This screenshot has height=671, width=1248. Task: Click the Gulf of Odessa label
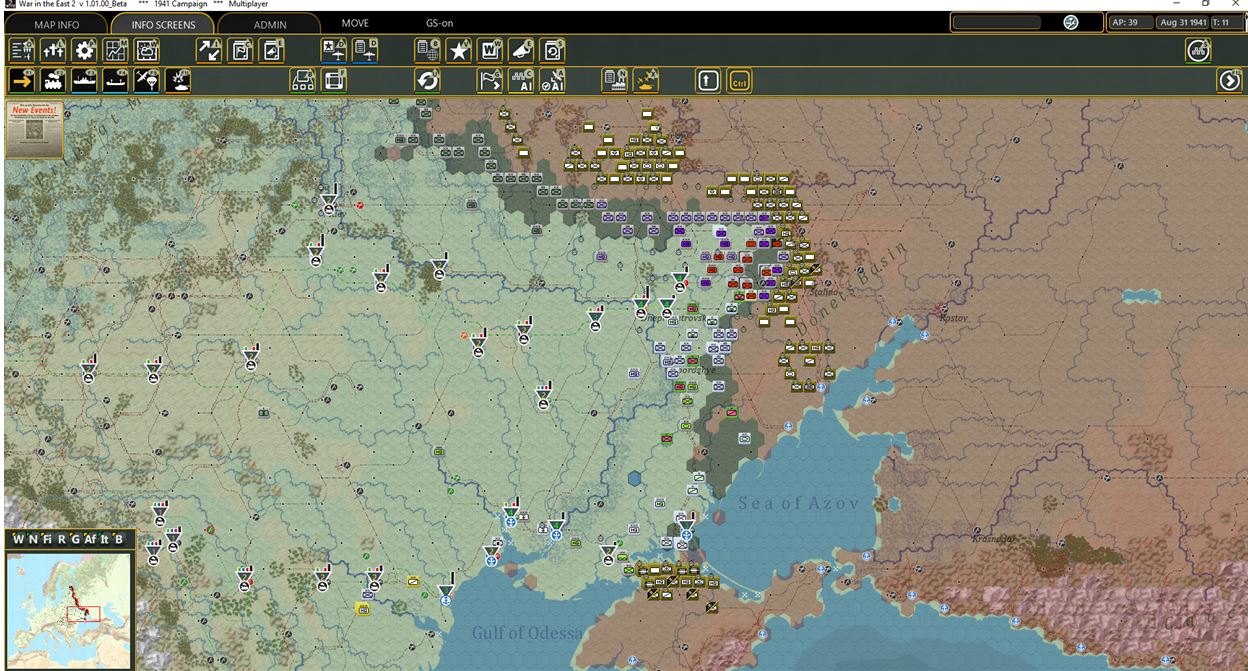click(526, 633)
